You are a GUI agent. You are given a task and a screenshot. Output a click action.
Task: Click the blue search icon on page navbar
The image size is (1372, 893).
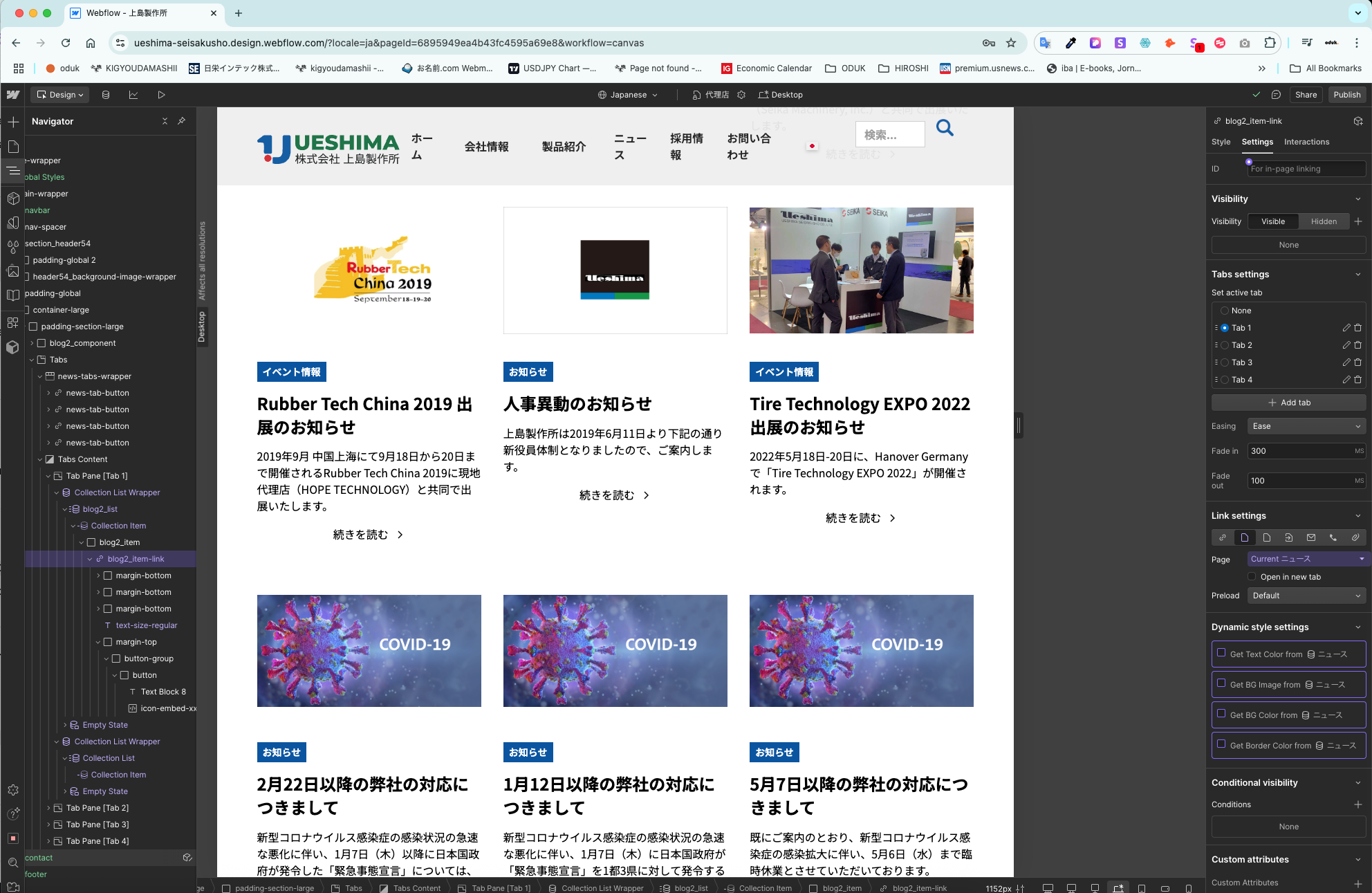pos(945,128)
